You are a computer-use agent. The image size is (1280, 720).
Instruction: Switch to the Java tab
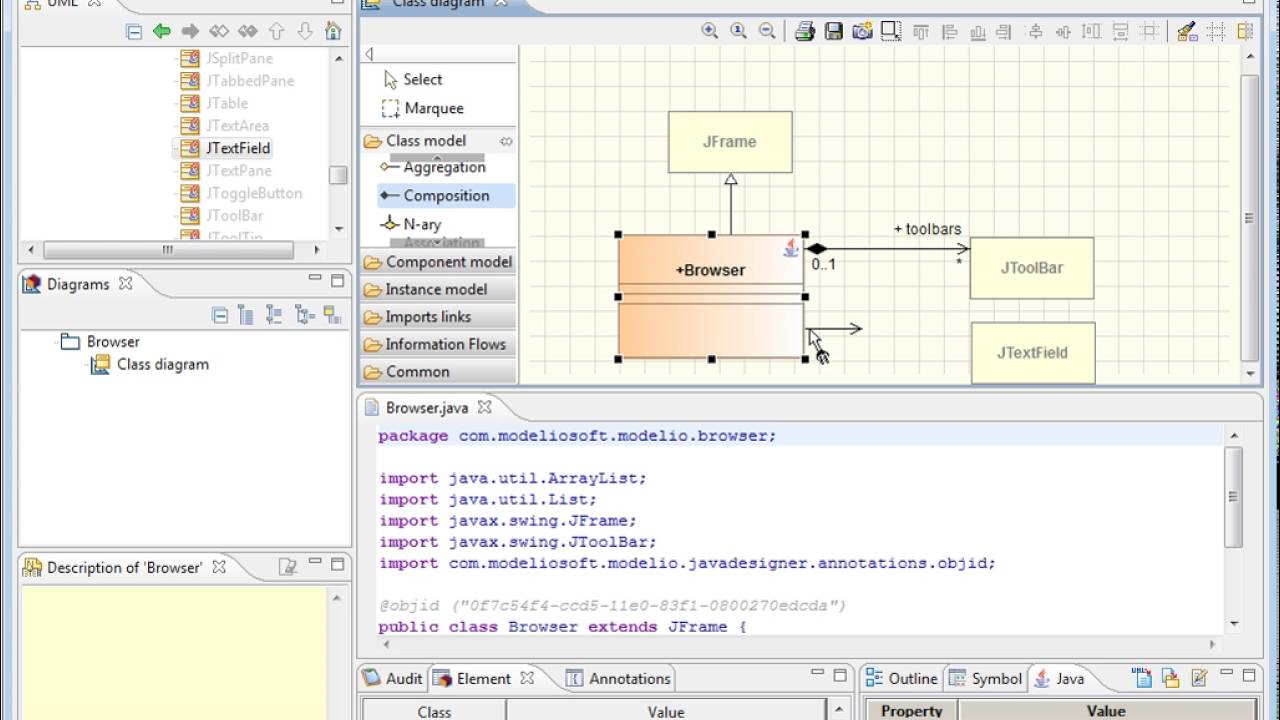tap(1059, 678)
